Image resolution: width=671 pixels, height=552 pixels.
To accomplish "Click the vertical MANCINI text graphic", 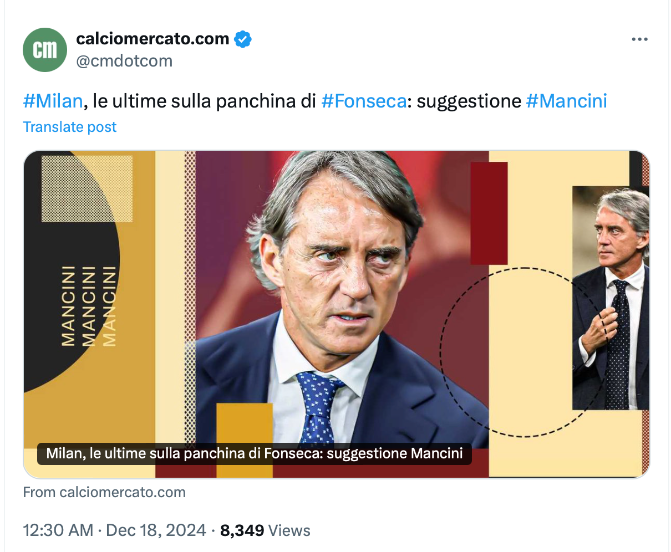I will click(89, 305).
